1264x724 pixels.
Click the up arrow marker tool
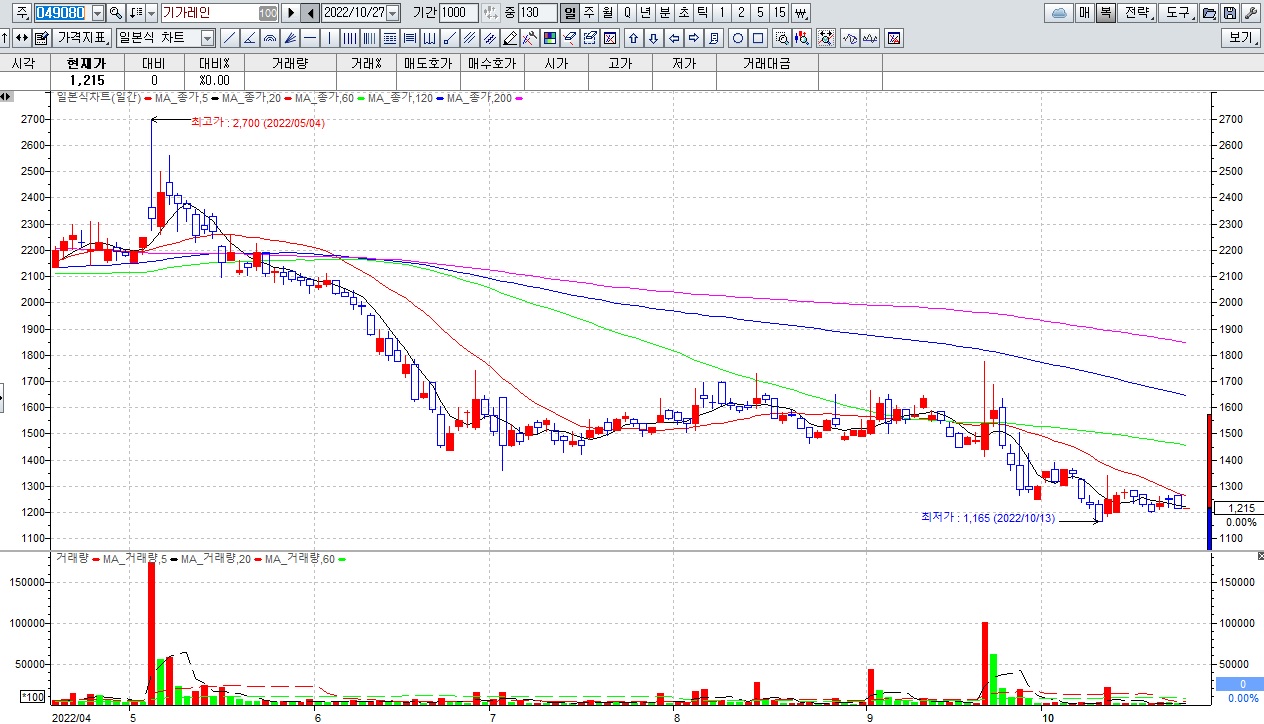[633, 38]
